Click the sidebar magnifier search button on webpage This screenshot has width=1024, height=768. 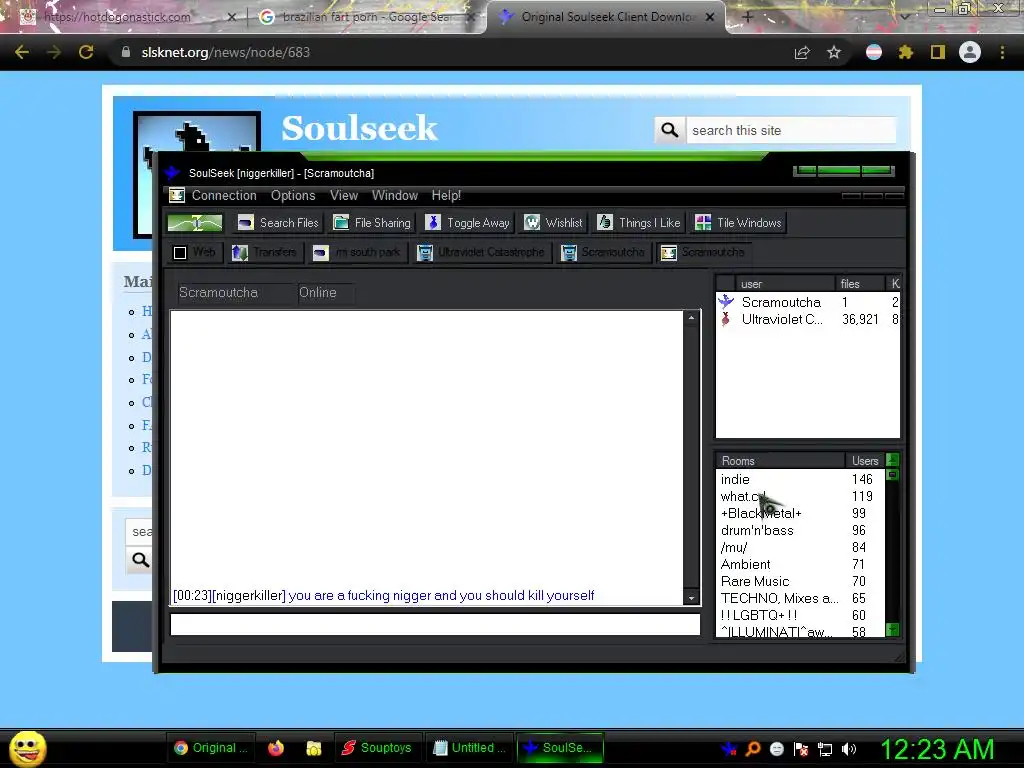coord(140,560)
